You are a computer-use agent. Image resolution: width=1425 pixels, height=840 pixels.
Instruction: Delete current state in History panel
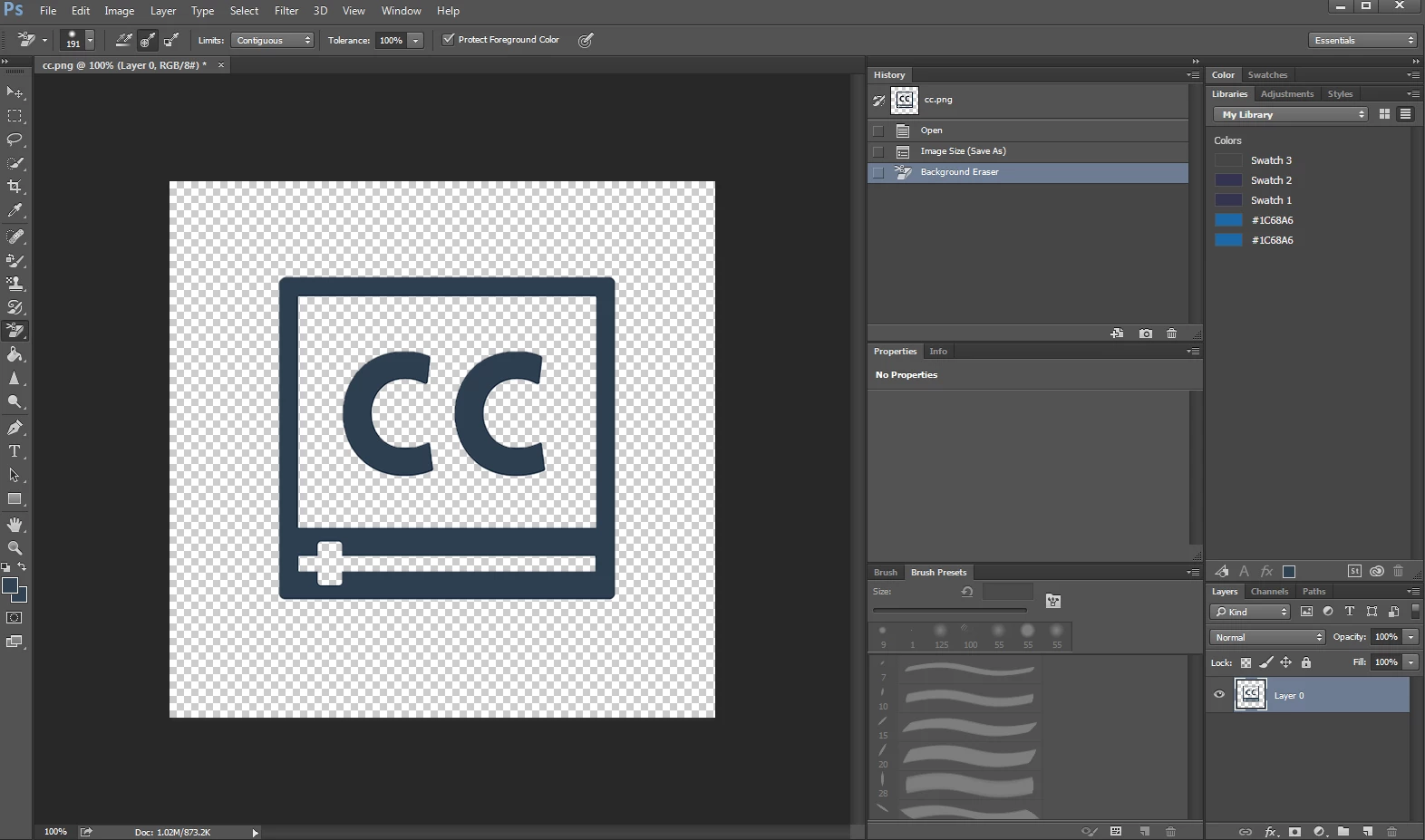tap(1171, 333)
